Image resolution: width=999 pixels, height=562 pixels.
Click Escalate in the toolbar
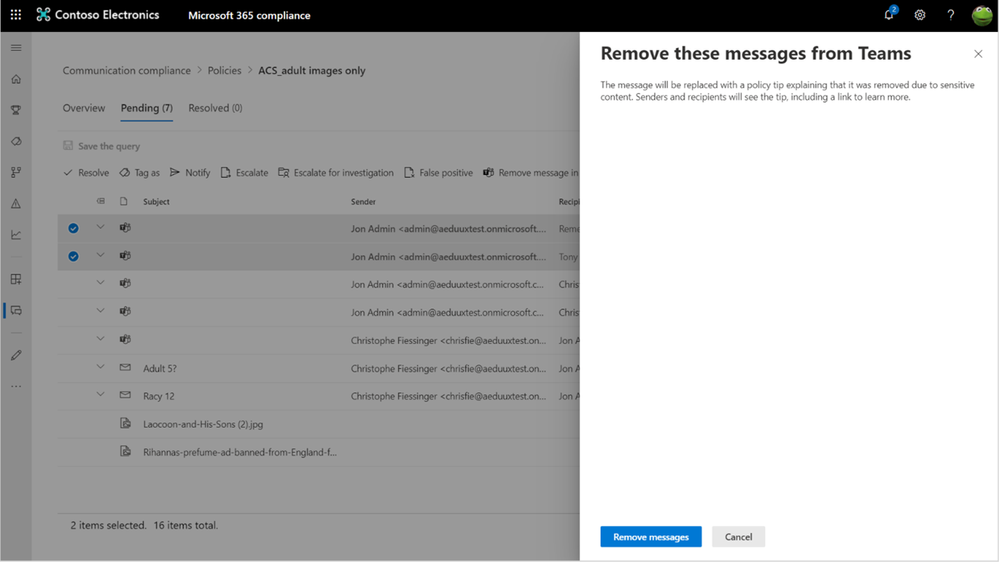(x=245, y=173)
